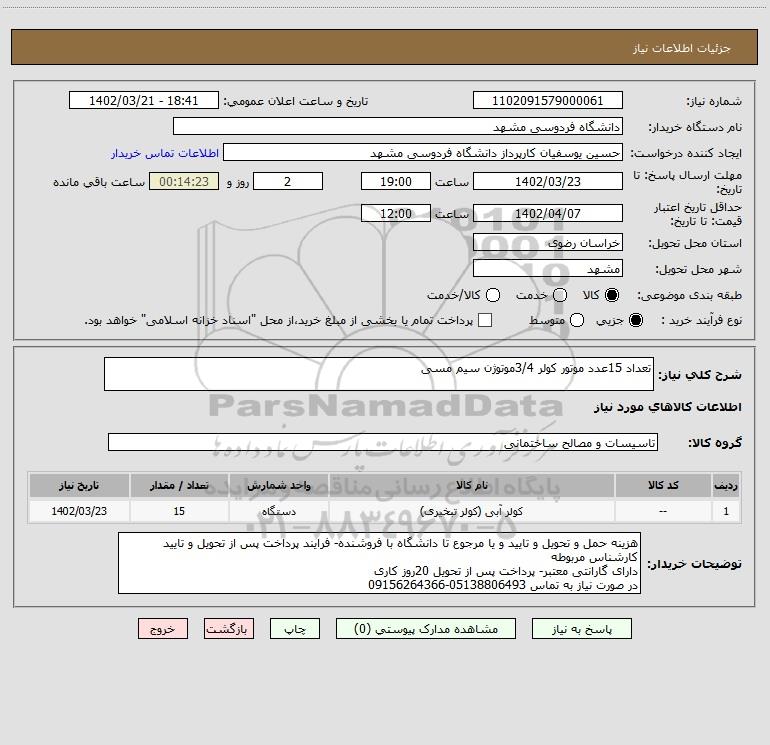Click the تاریخ نیاز column header
The width and height of the screenshot is (770, 745).
click(x=79, y=485)
